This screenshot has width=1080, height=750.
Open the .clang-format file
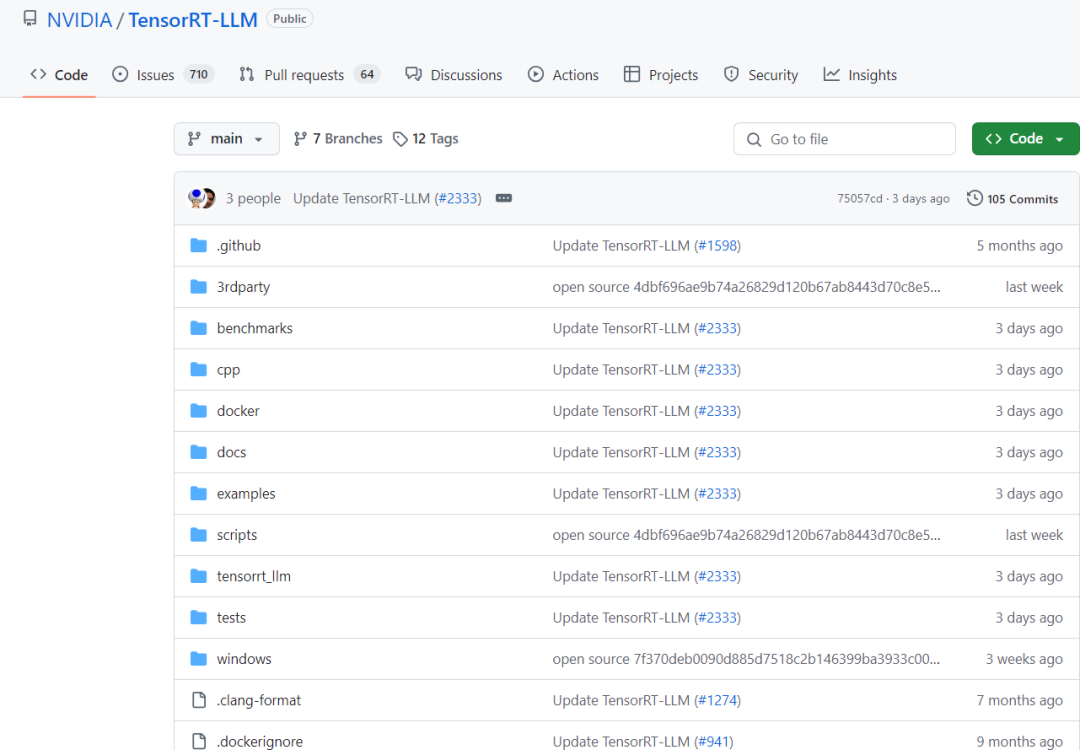[259, 700]
